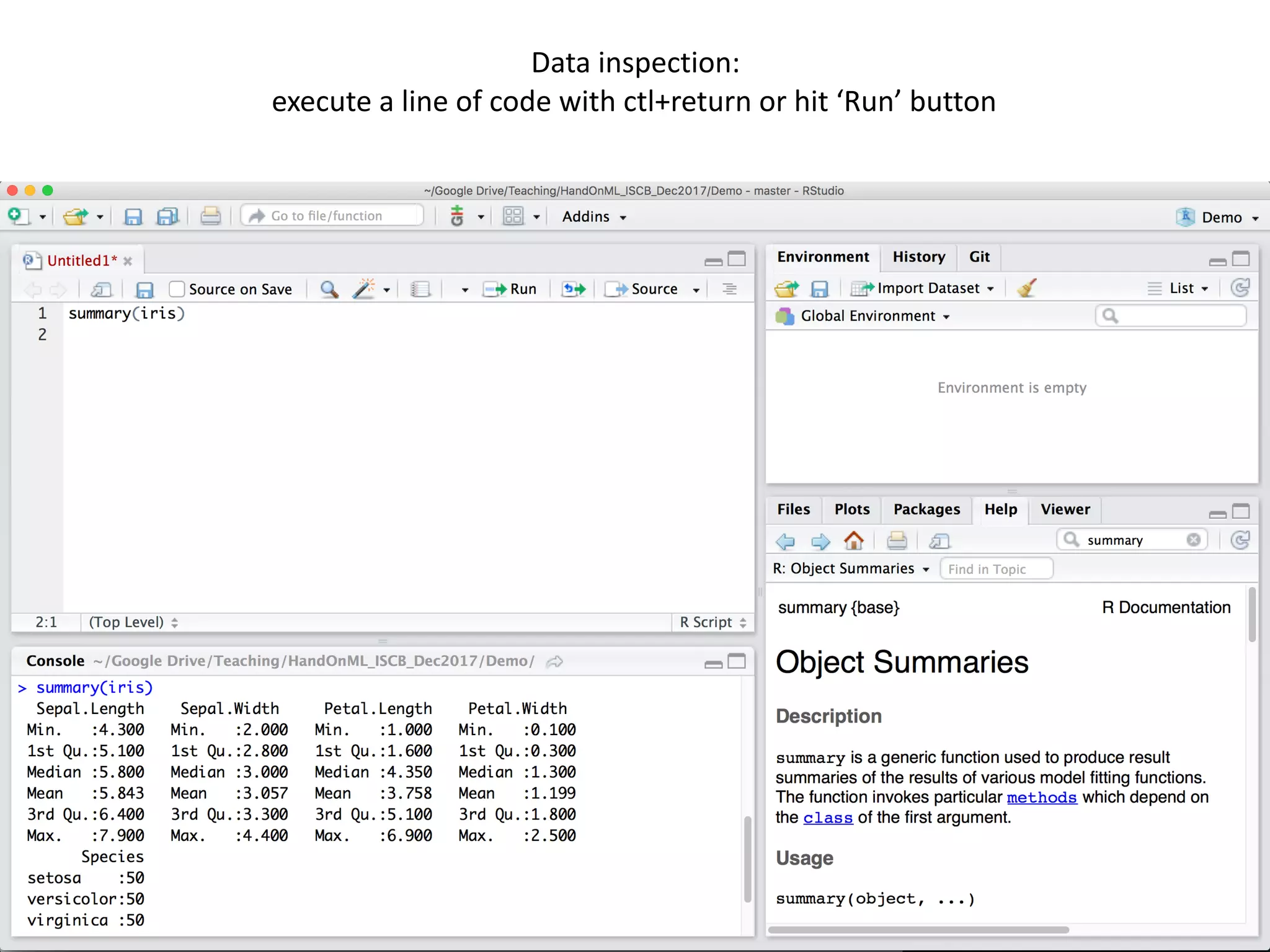1270x952 pixels.
Task: Click the Help search field containing summary
Action: 1132,540
